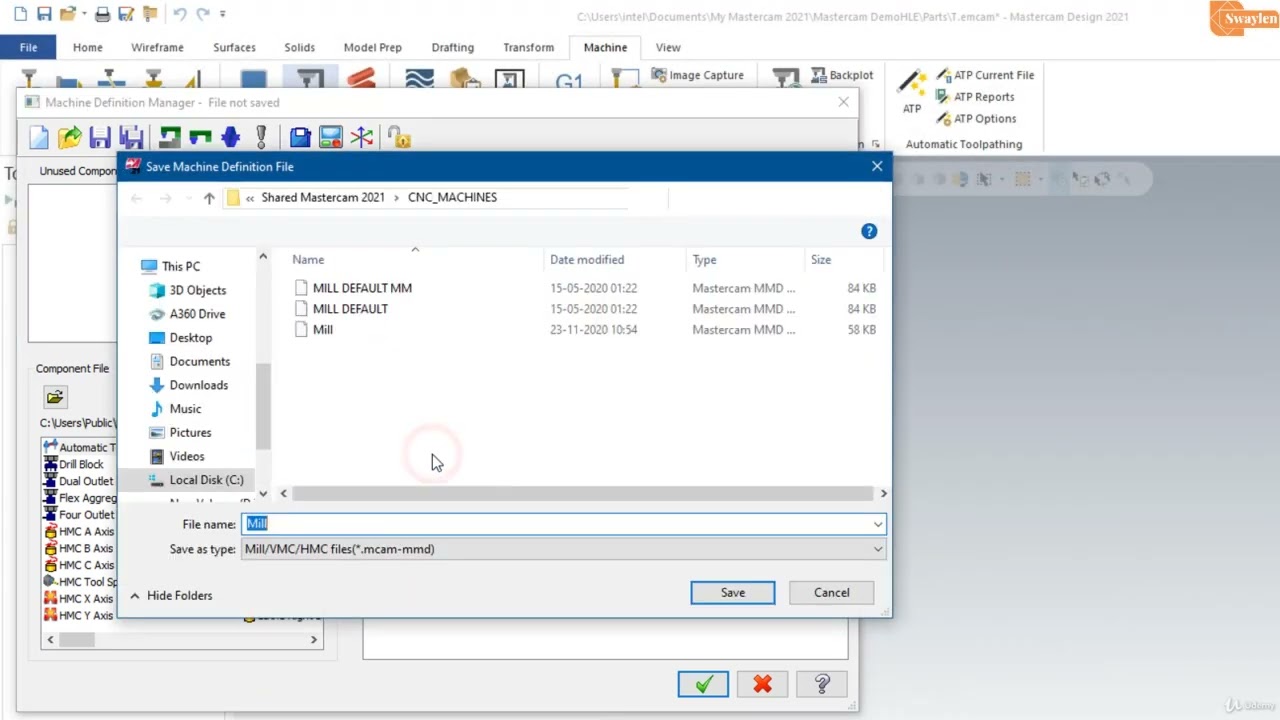
Task: Click the Help question mark in Save dialog
Action: (869, 231)
